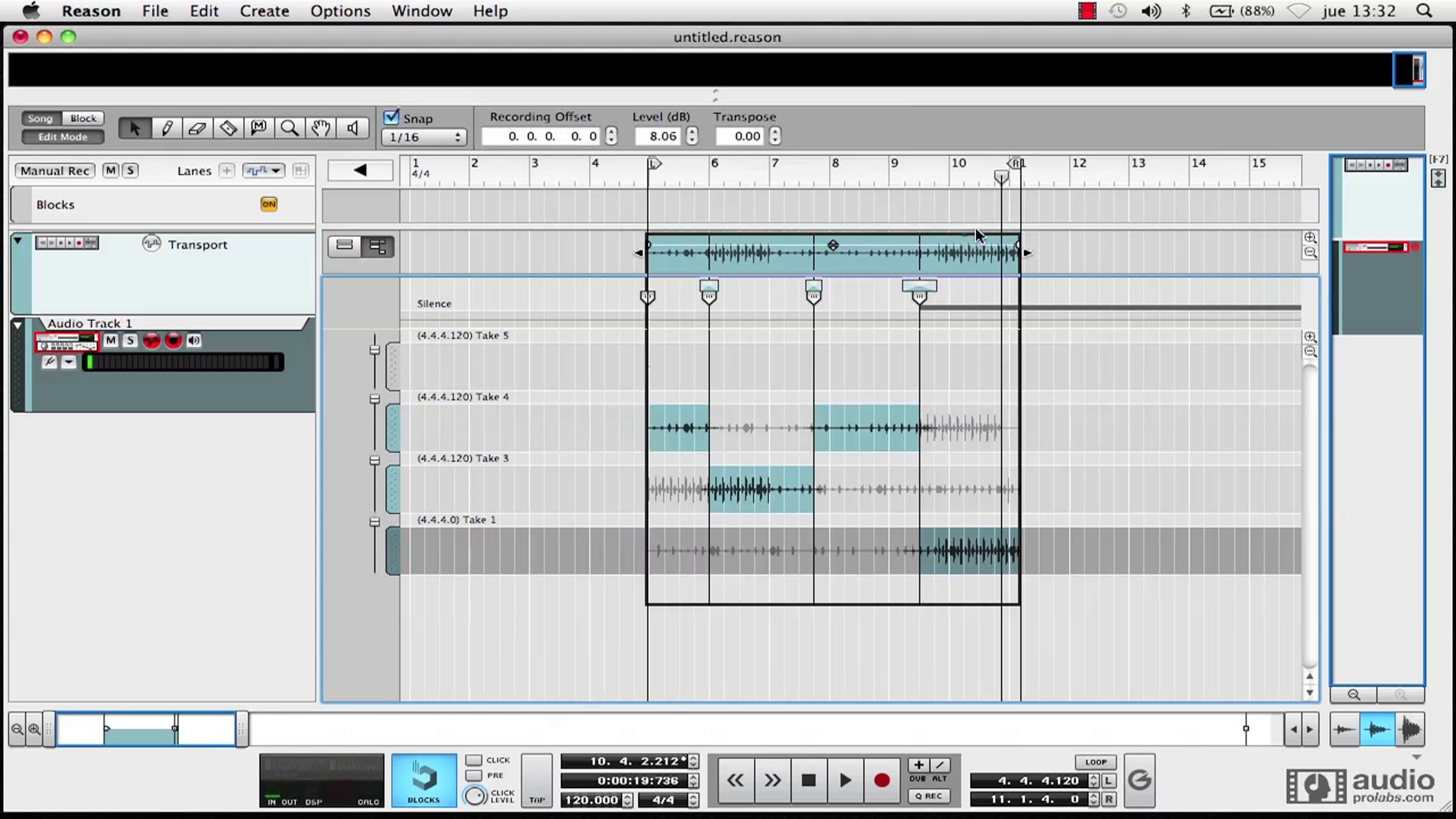
Task: Click the Audio Track 1 level meter
Action: (x=183, y=363)
